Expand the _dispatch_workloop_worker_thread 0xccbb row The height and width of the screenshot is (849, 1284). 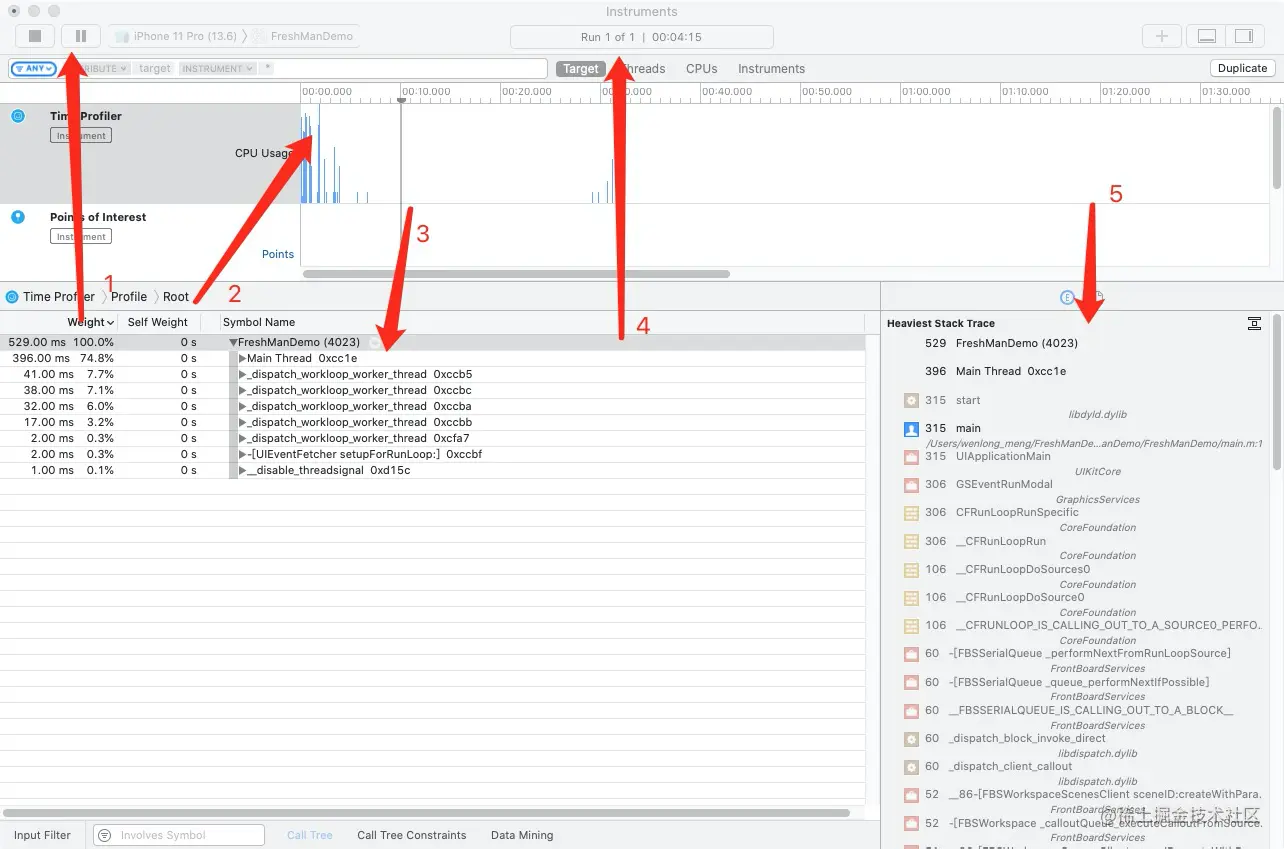pyautogui.click(x=243, y=422)
